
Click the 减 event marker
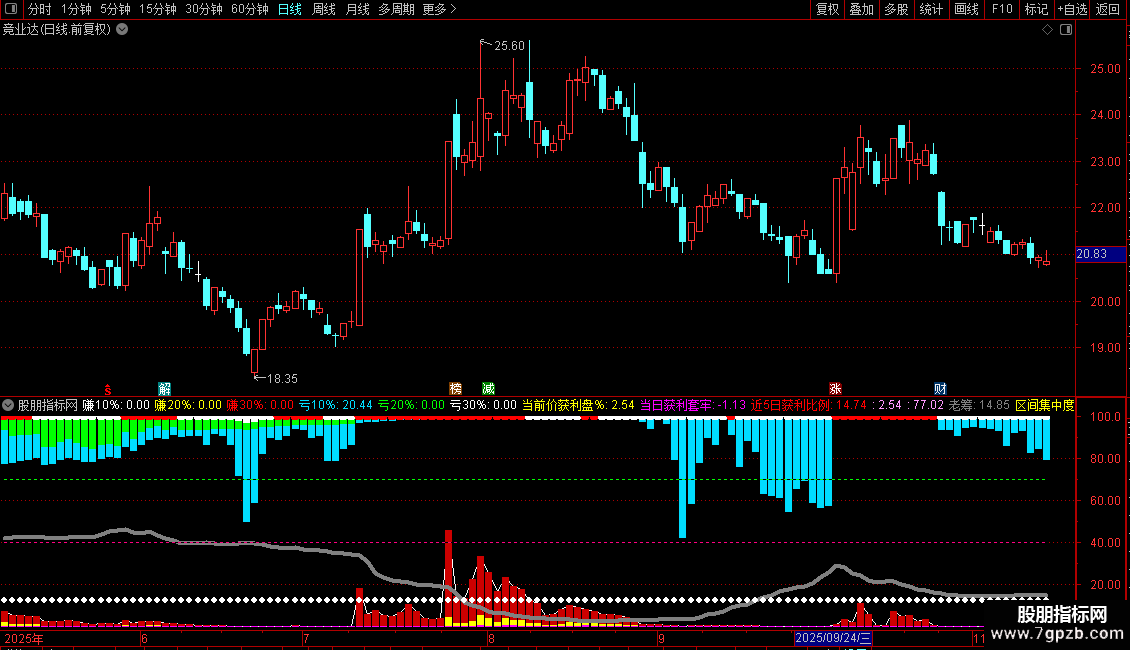coord(489,389)
